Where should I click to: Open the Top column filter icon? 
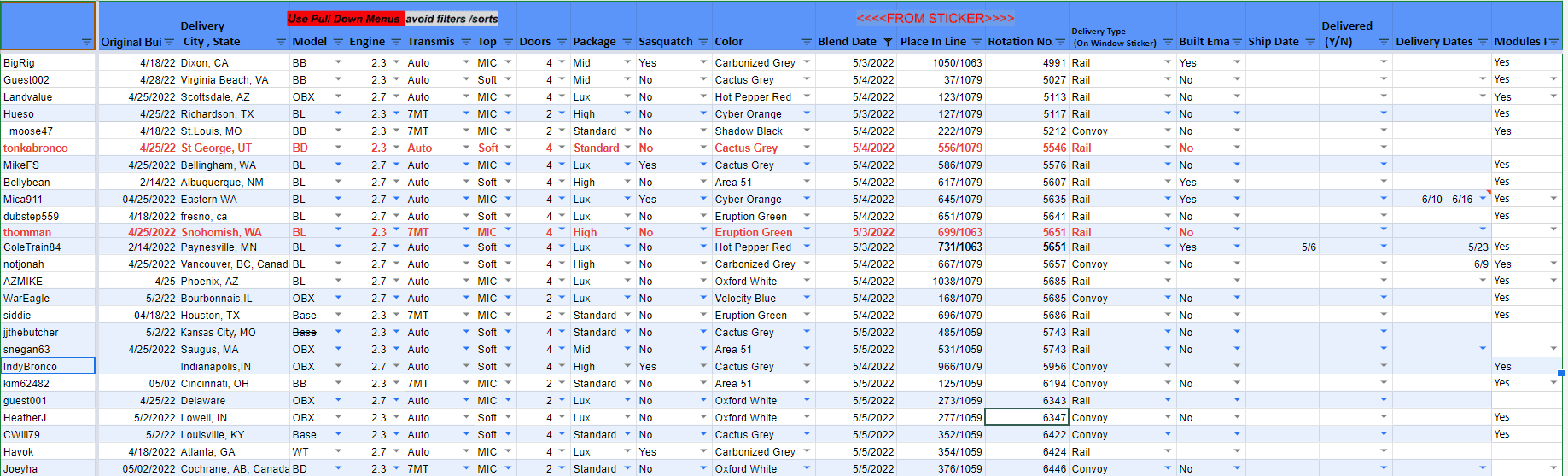(x=508, y=42)
